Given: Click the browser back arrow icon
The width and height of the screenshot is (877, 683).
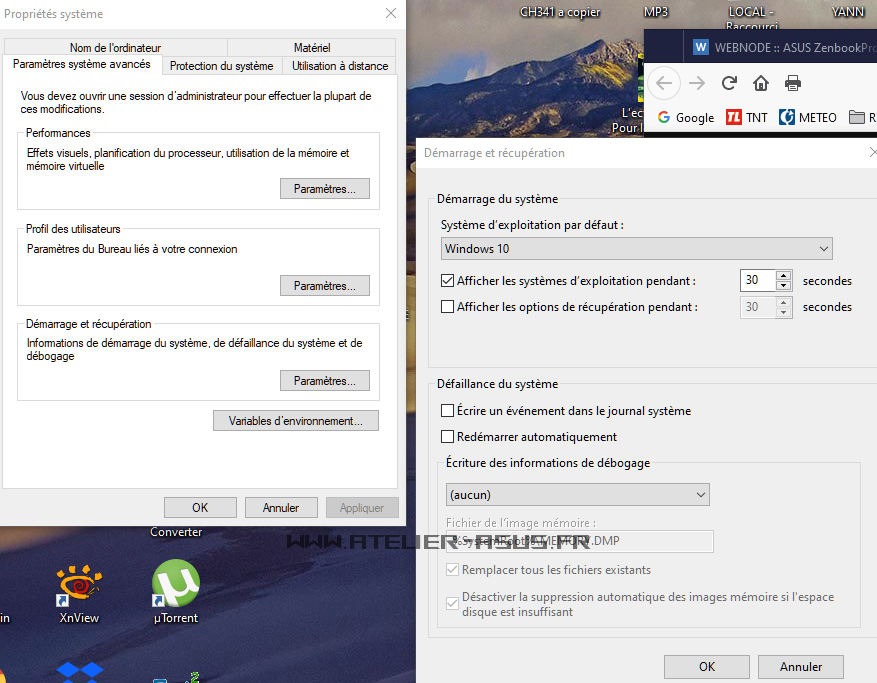Looking at the screenshot, I should pos(664,83).
